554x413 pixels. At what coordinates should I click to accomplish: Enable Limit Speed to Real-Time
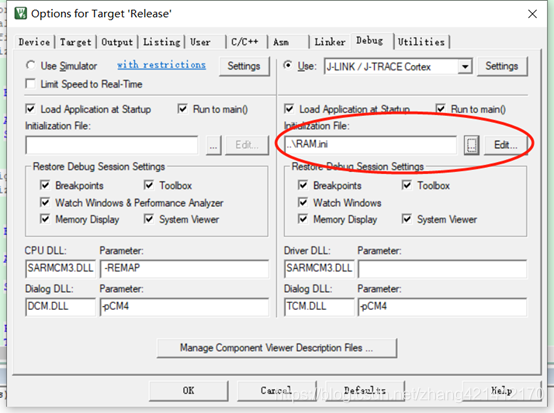click(31, 84)
